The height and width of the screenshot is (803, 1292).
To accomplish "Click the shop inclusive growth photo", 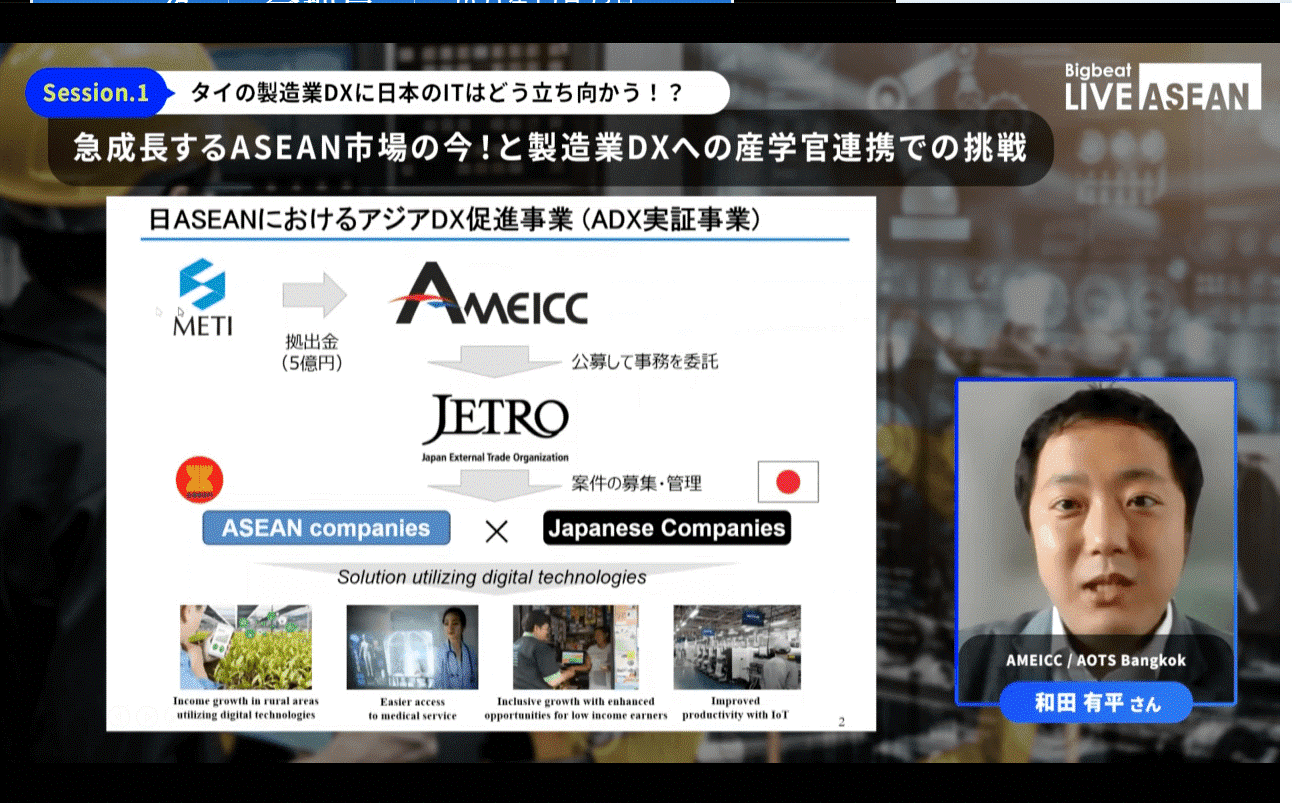I will click(x=576, y=647).
